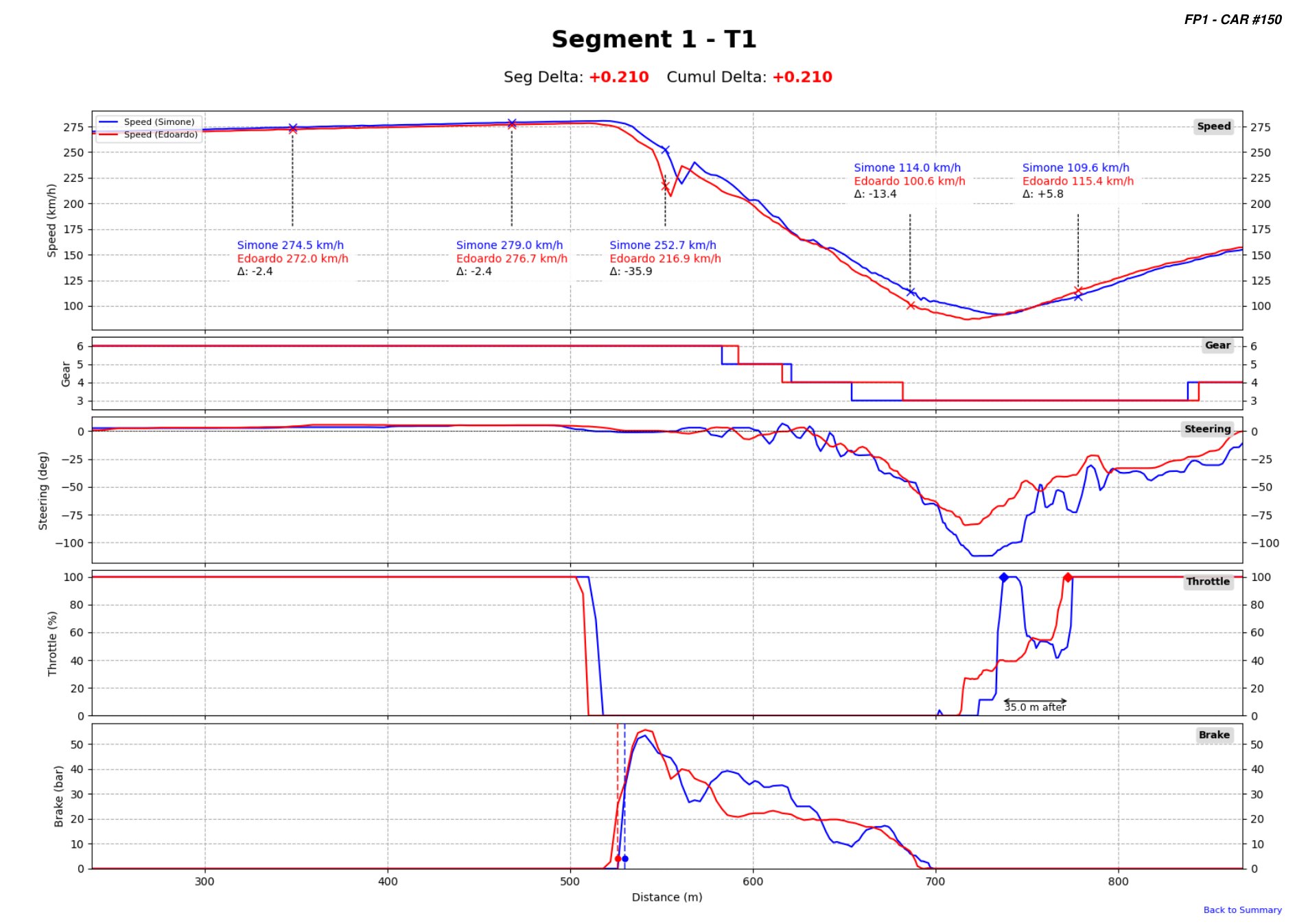This screenshot has width=1308, height=924.
Task: Click the 35.0 m after annotation
Action: 1035,707
